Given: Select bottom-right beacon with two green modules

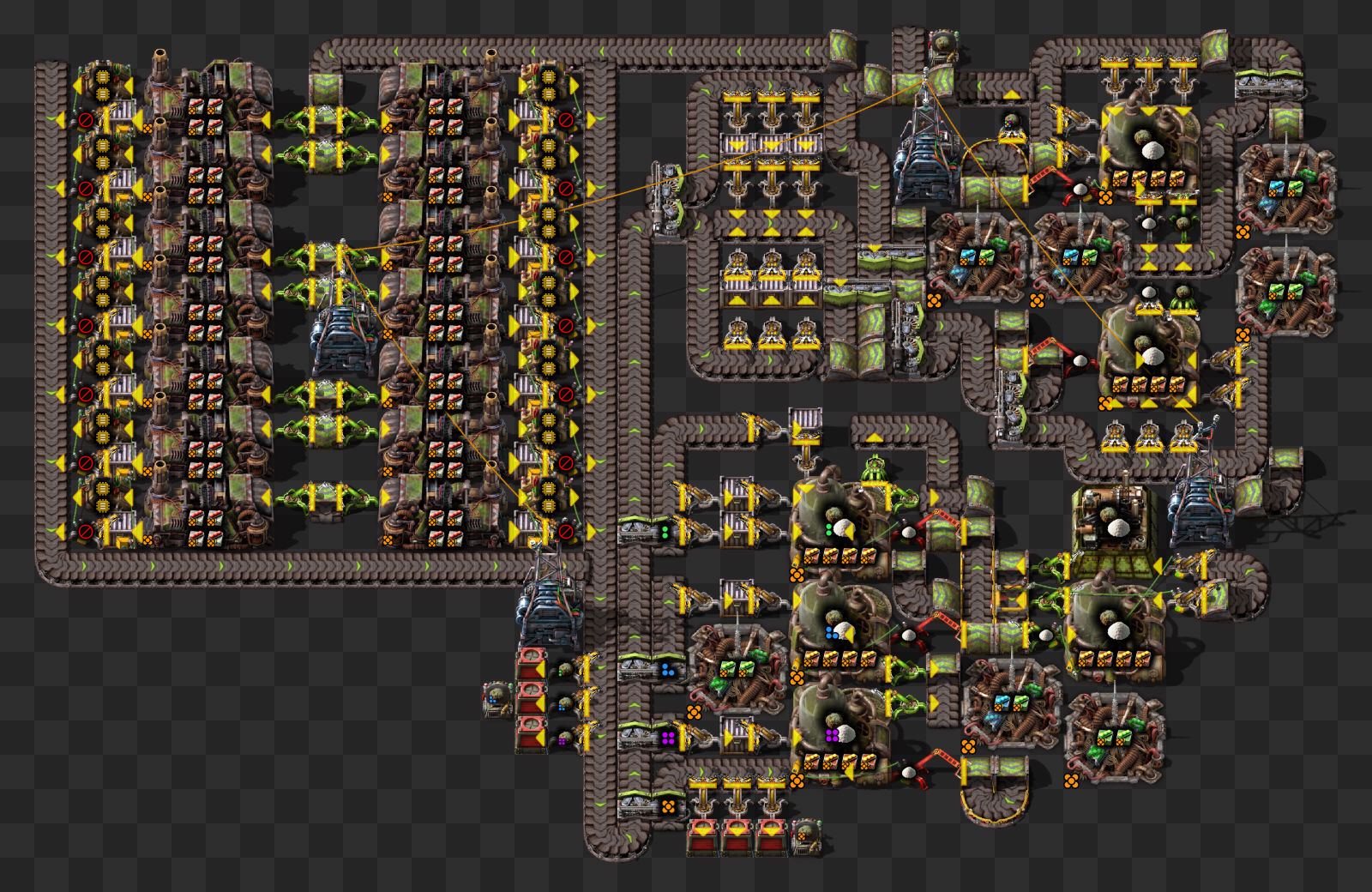Looking at the screenshot, I should 1115,738.
